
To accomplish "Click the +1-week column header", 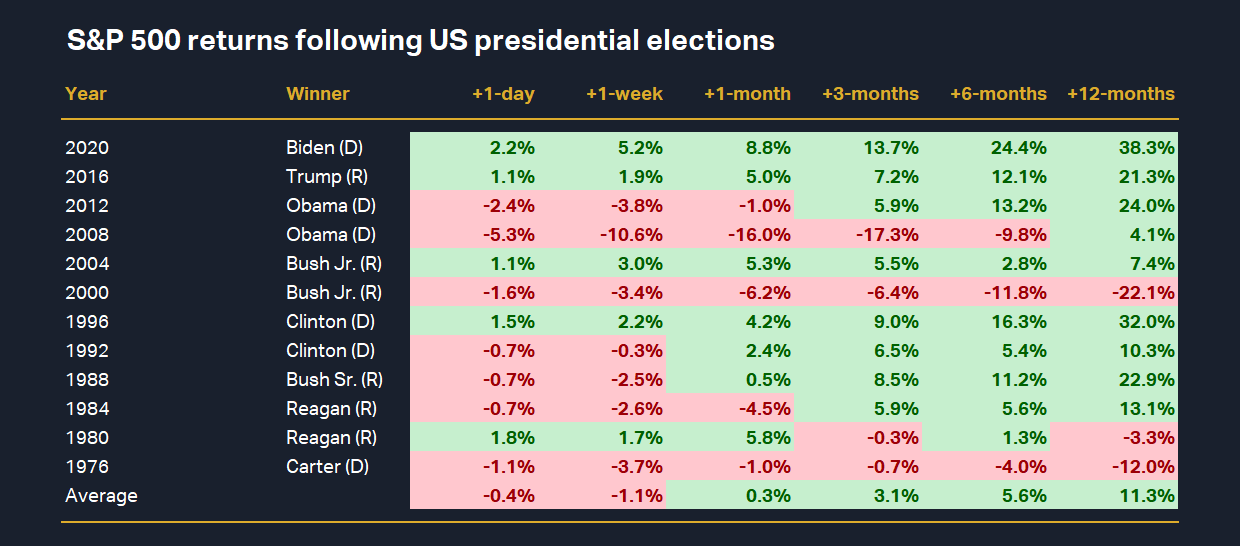I will [x=624, y=94].
